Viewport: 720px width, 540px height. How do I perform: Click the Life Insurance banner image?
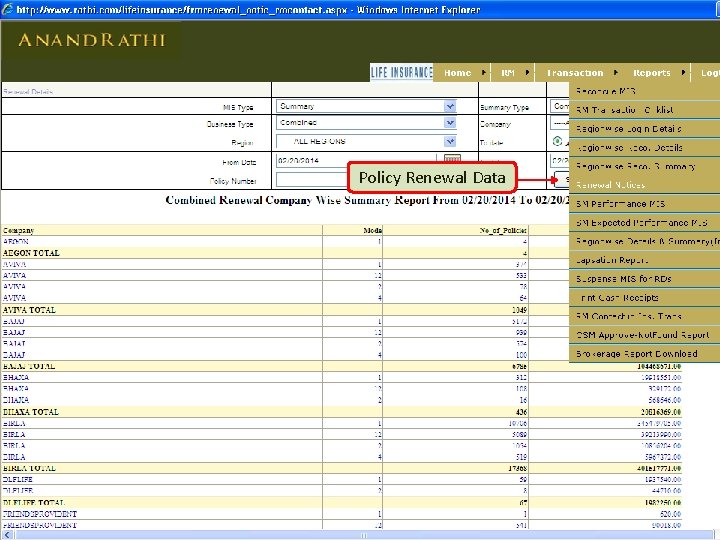coord(401,73)
